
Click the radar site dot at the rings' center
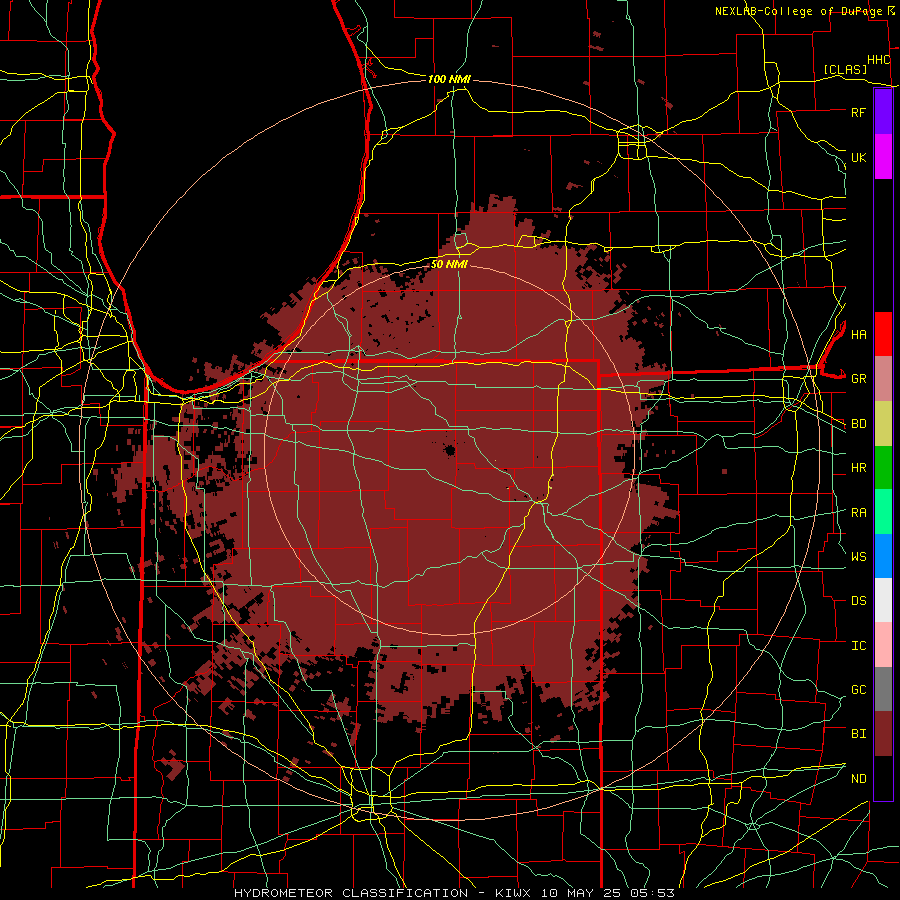tap(449, 450)
